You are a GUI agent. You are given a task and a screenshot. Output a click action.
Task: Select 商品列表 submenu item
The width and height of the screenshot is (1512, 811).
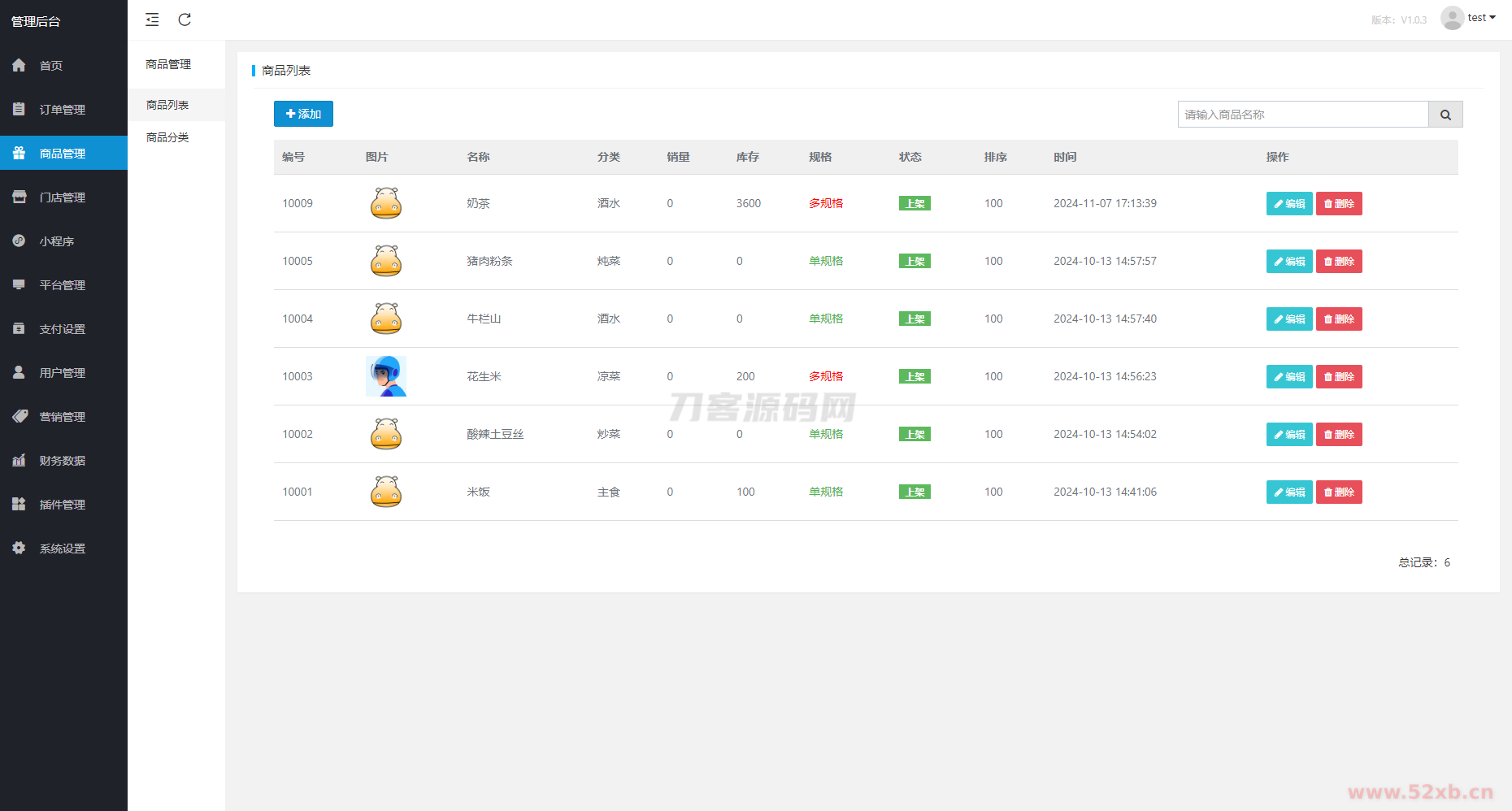click(x=167, y=105)
